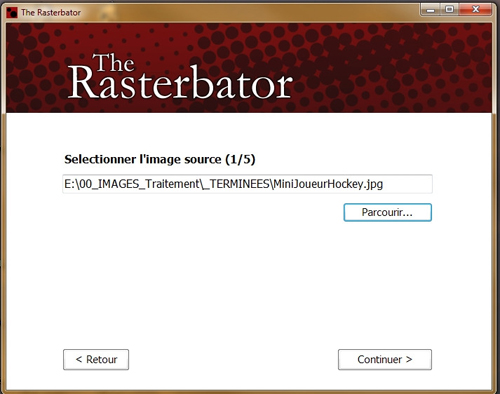
Task: Click empty title bar area to focus window
Action: coord(250,13)
